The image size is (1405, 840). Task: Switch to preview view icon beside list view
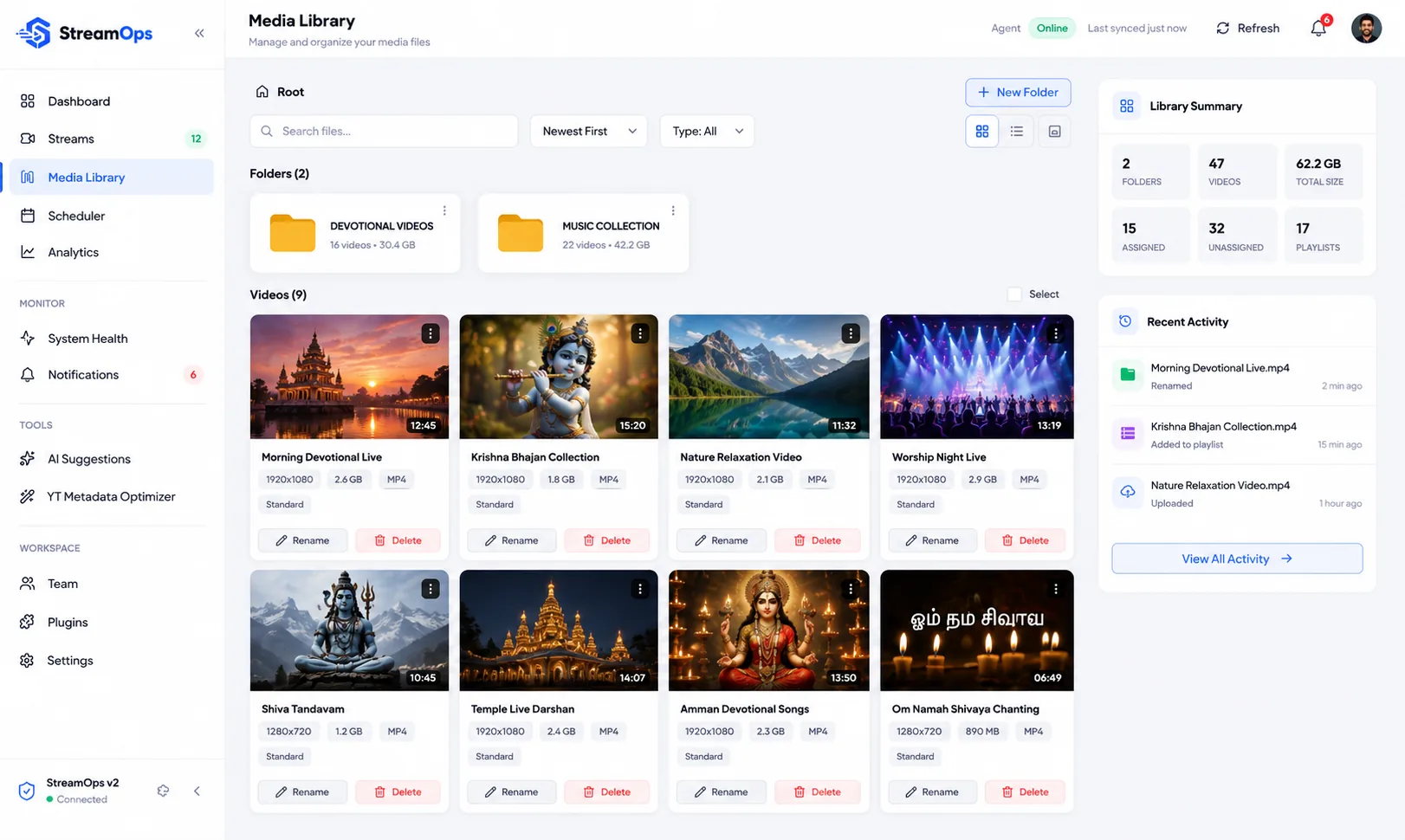pos(1054,132)
